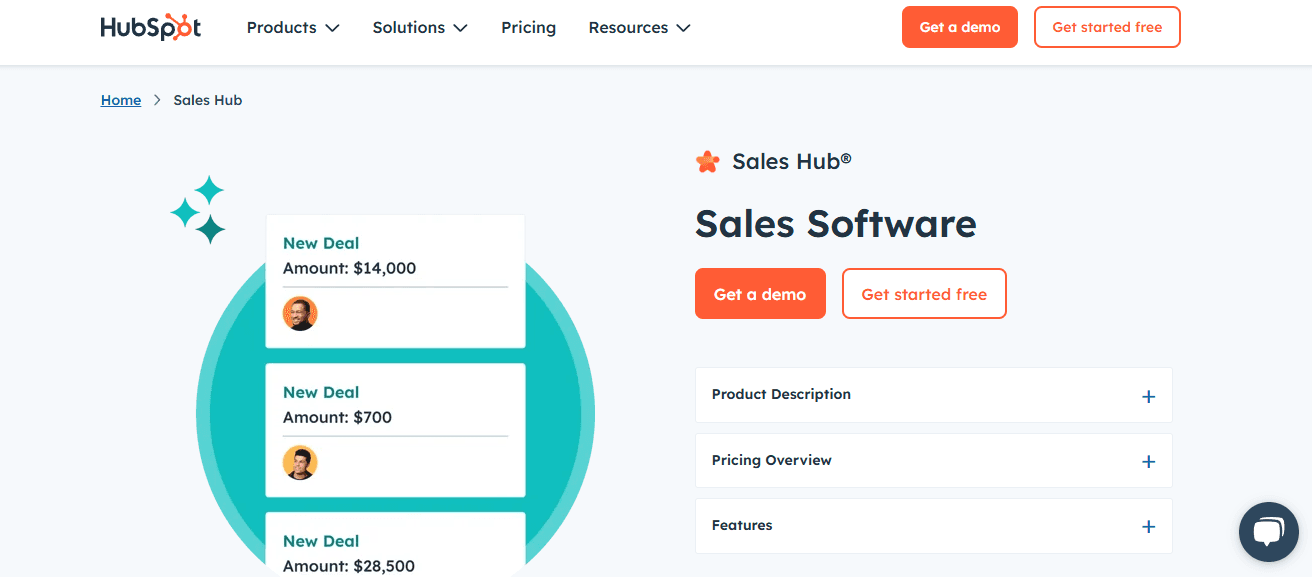1312x577 pixels.
Task: Click the teal sparkle stars graphic
Action: (198, 210)
